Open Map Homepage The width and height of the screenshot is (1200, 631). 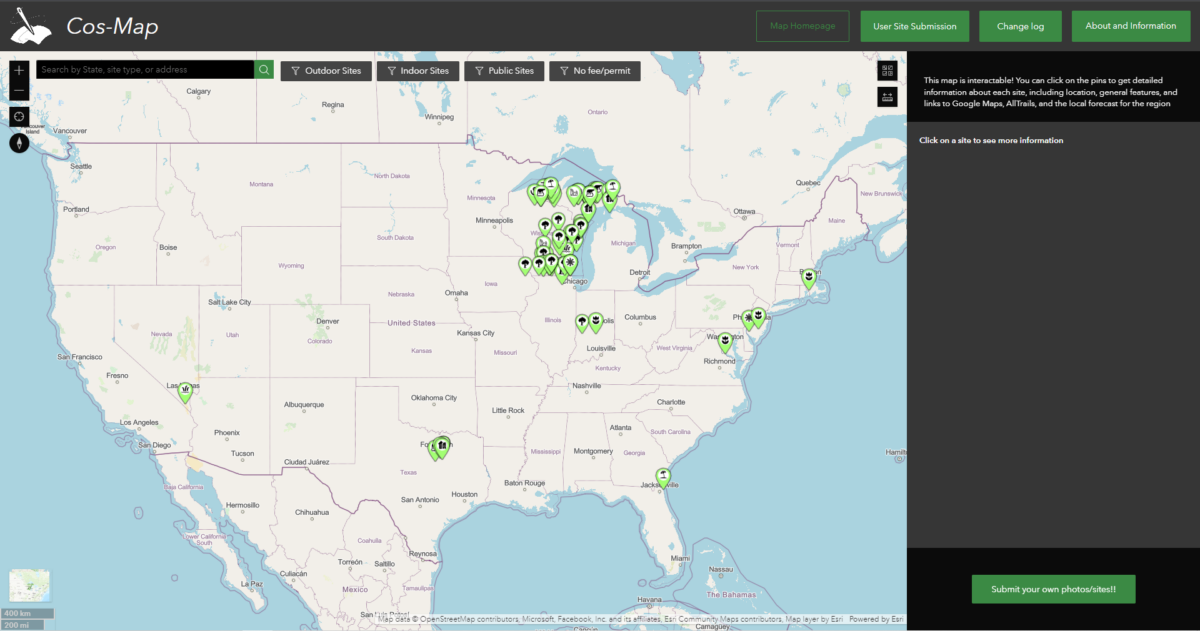pyautogui.click(x=802, y=25)
